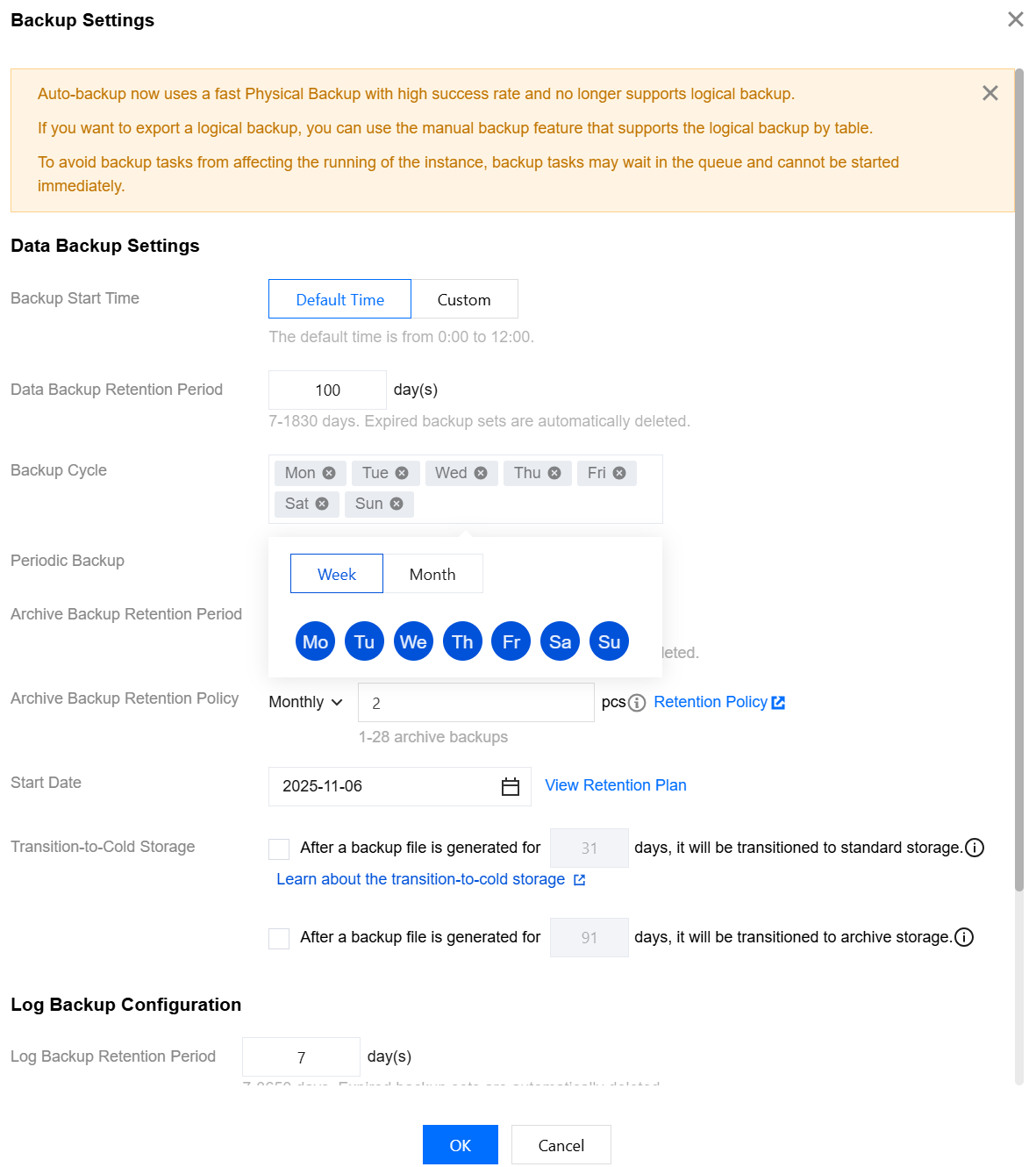Viewport: 1036px width, 1167px height.
Task: Enable transition to standard storage checkbox
Action: pyautogui.click(x=279, y=848)
